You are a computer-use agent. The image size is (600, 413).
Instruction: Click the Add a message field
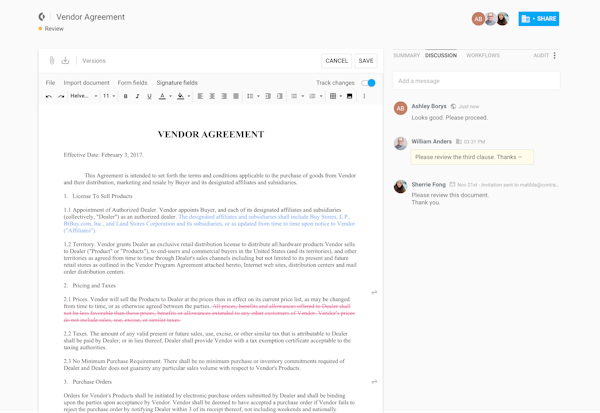(x=475, y=81)
